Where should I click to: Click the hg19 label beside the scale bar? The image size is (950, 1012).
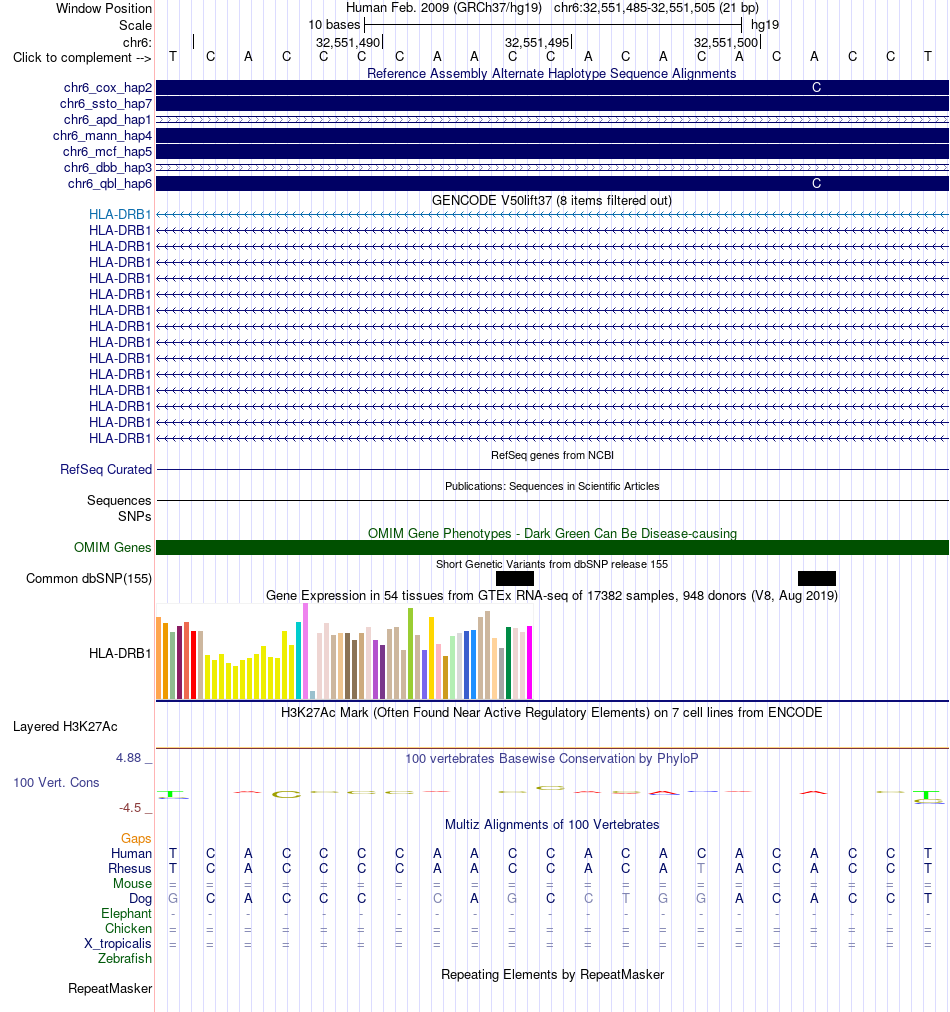coord(765,25)
